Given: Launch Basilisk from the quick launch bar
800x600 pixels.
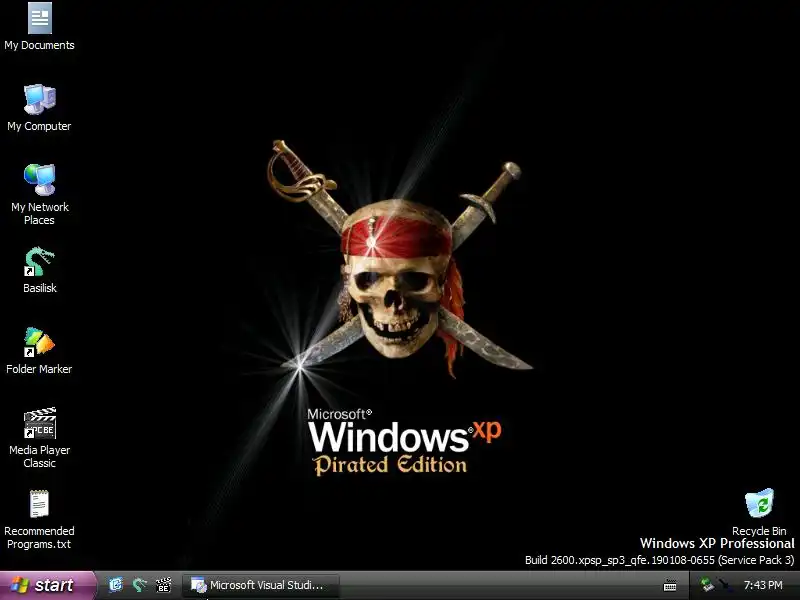Looking at the screenshot, I should click(x=139, y=585).
